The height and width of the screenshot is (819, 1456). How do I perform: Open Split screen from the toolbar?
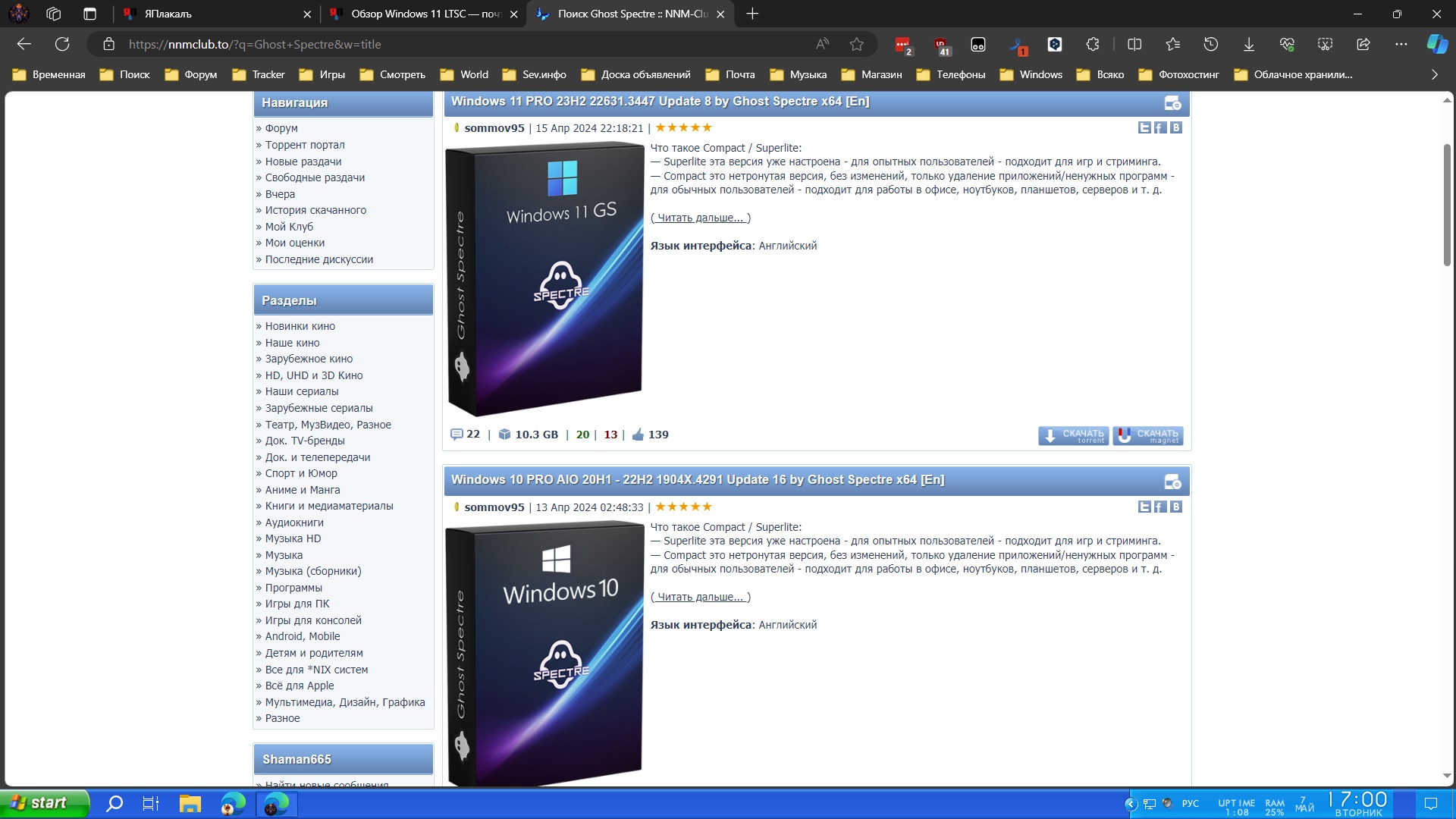1134,44
